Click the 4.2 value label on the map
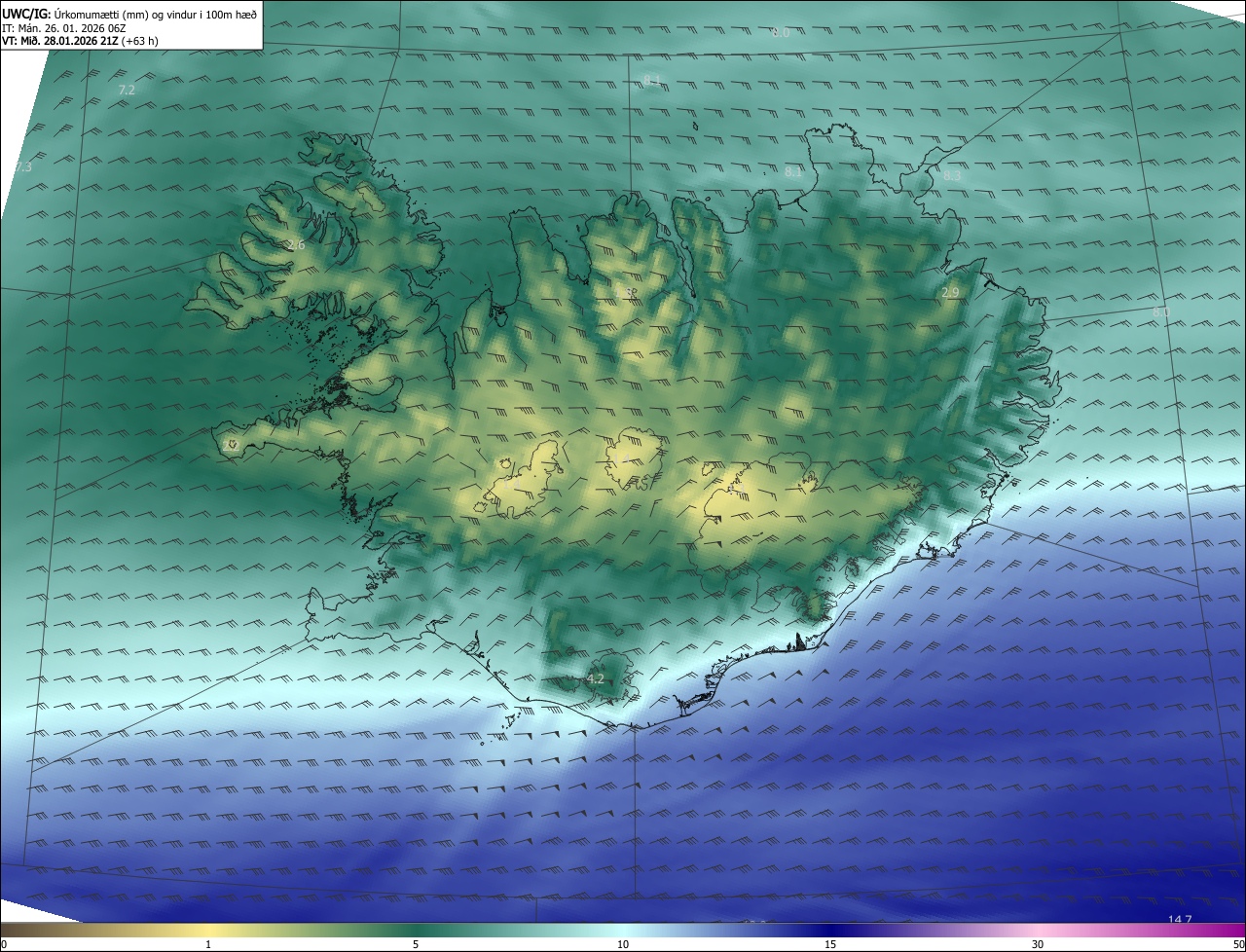1246x952 pixels. click(596, 679)
